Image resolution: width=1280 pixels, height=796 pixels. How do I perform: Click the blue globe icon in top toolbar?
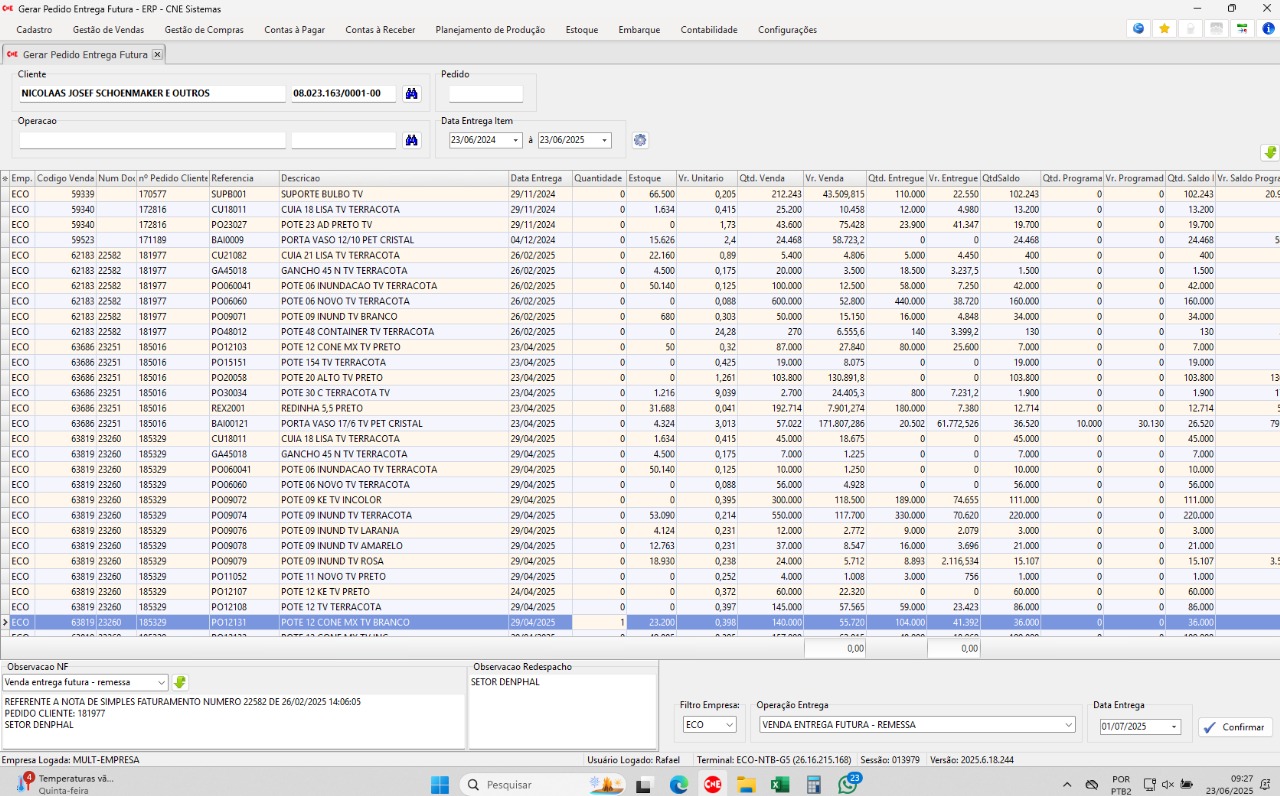click(1138, 29)
